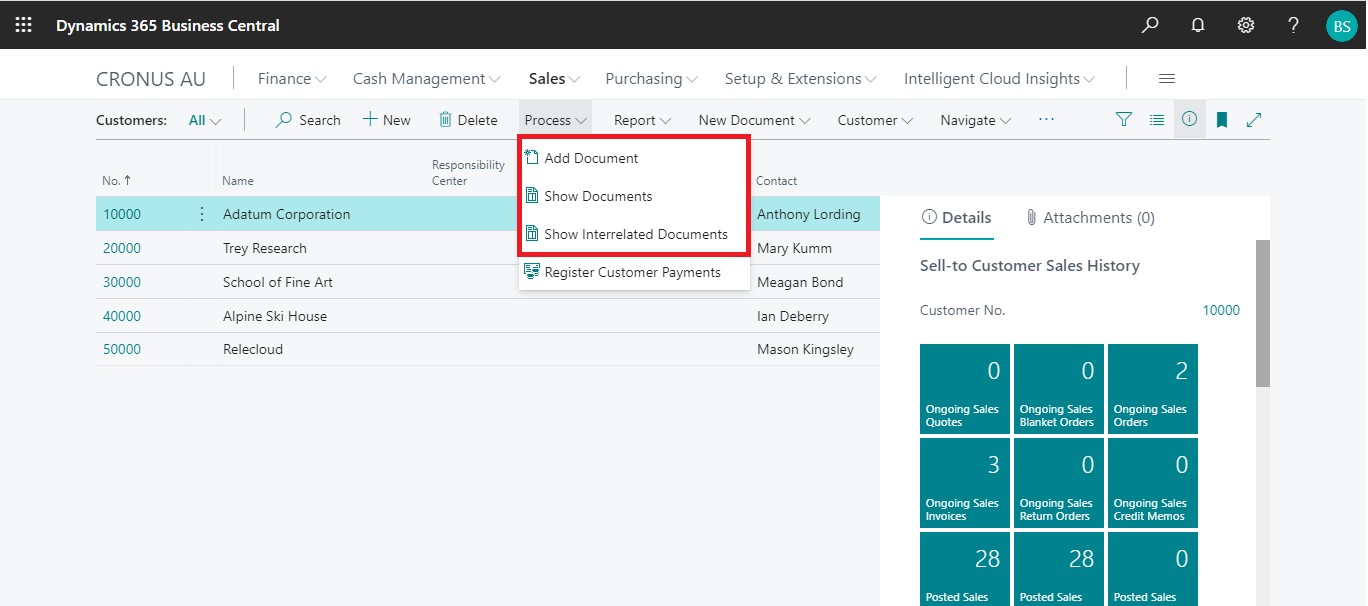
Task: Choose Register Customer Payments
Action: (632, 272)
